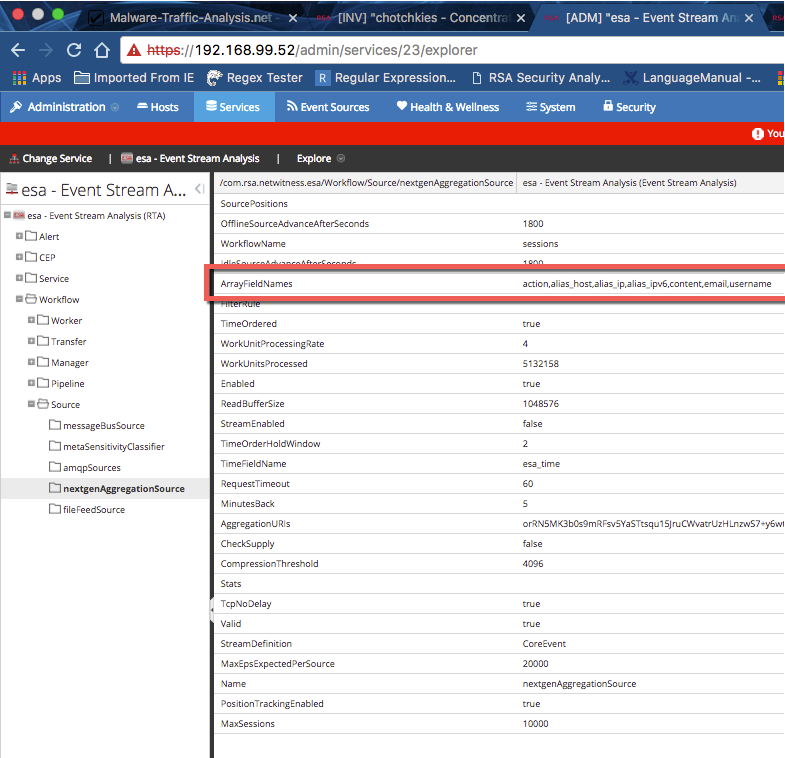Screen dimensions: 785x758
Task: Click the messageBusSource folder icon
Action: point(55,426)
